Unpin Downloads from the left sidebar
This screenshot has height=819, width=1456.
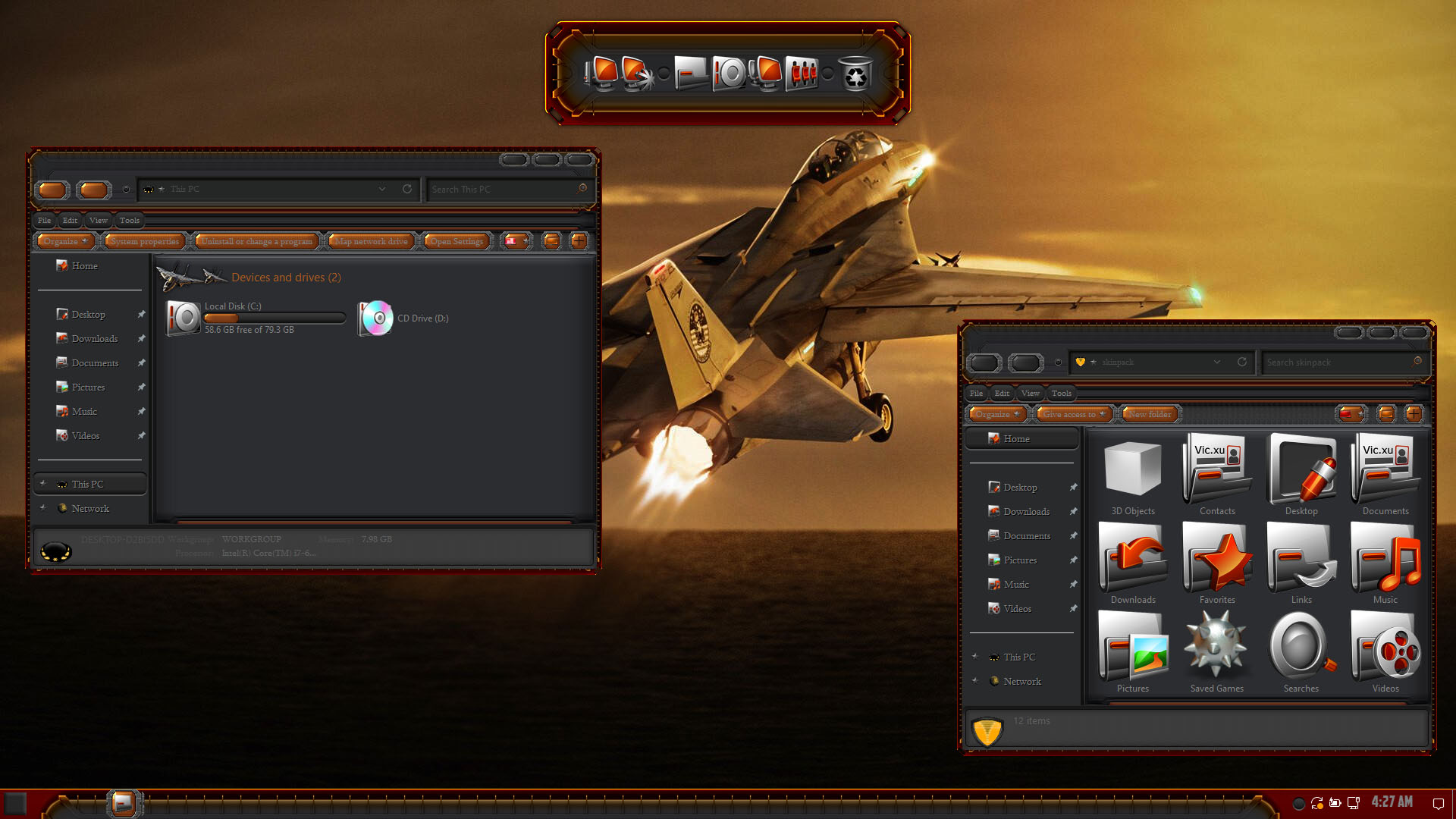(141, 339)
